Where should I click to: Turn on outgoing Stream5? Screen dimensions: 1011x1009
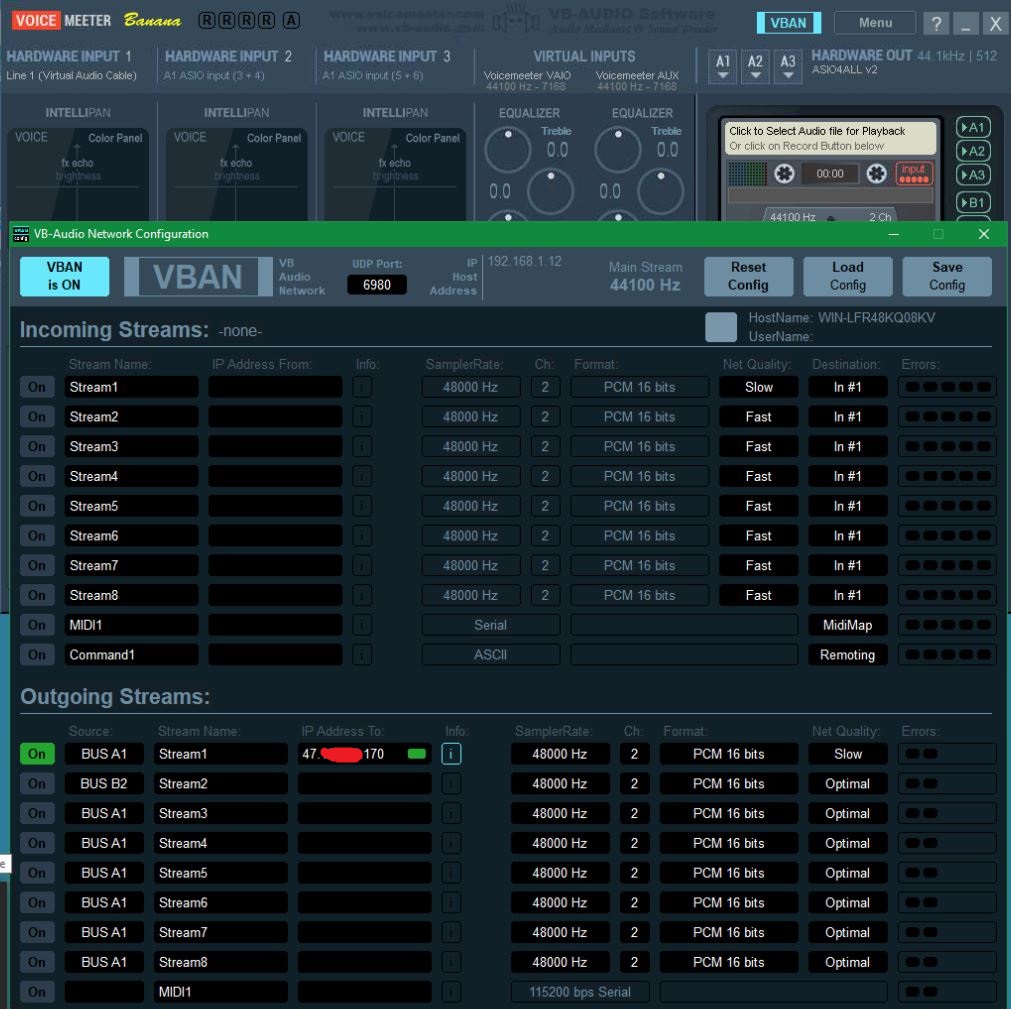(37, 872)
